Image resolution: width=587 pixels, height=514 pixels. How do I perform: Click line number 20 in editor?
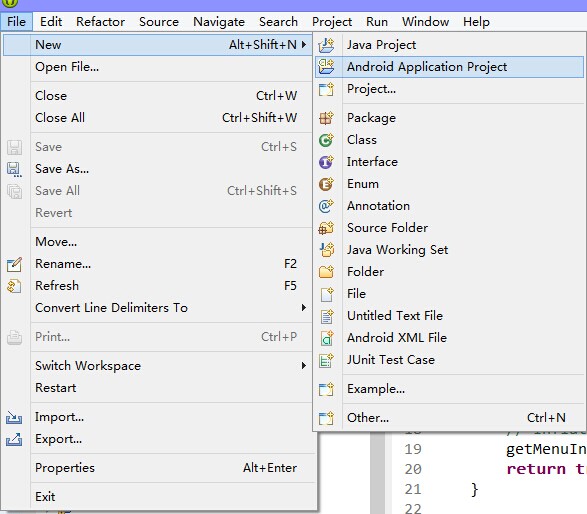click(413, 469)
